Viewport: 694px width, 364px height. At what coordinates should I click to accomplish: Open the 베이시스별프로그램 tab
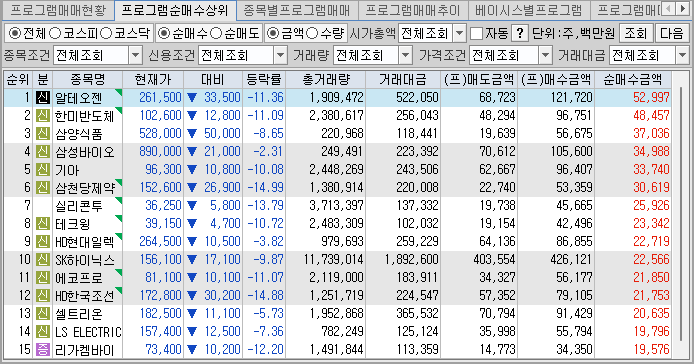pyautogui.click(x=528, y=10)
